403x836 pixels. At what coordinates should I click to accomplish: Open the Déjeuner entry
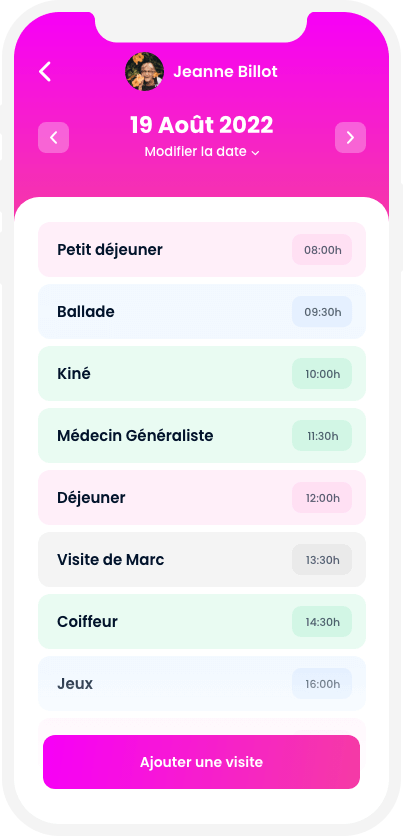(x=202, y=497)
